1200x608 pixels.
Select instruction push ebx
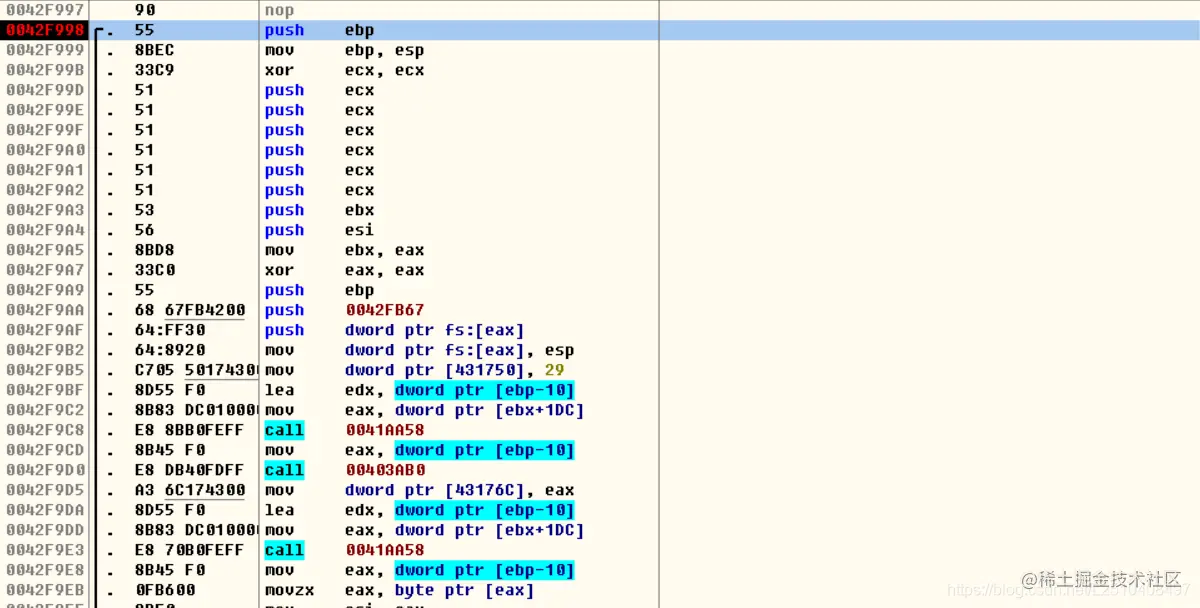coord(320,210)
